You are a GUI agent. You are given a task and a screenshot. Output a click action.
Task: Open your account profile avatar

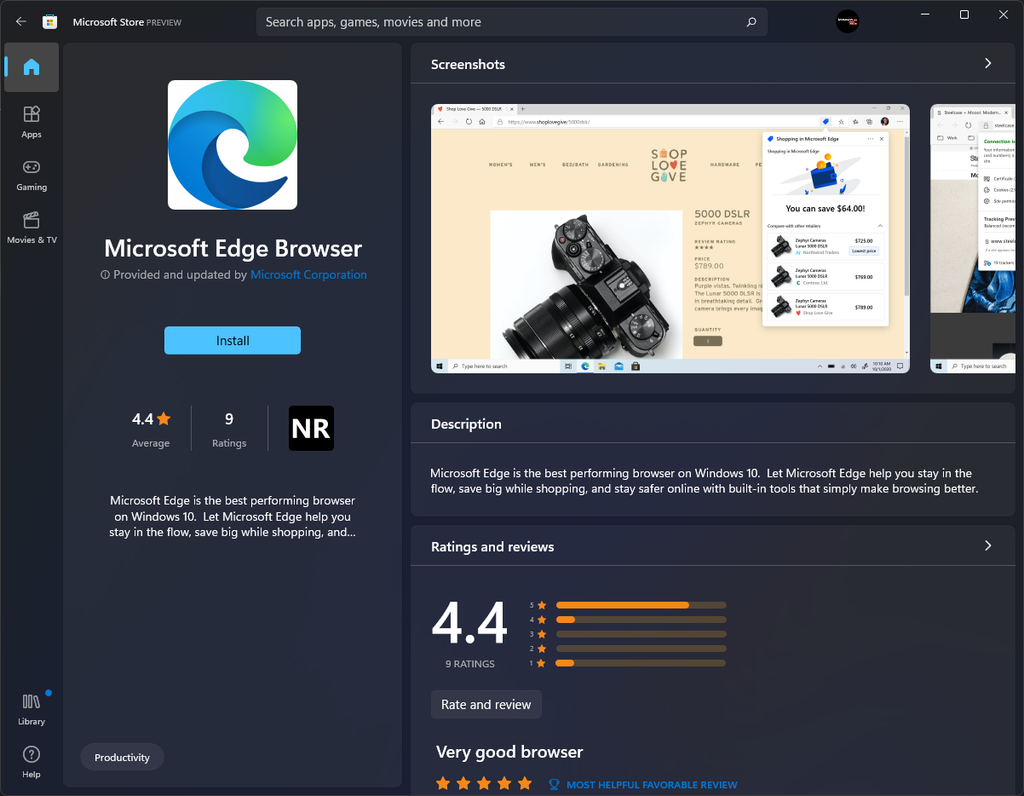[847, 21]
